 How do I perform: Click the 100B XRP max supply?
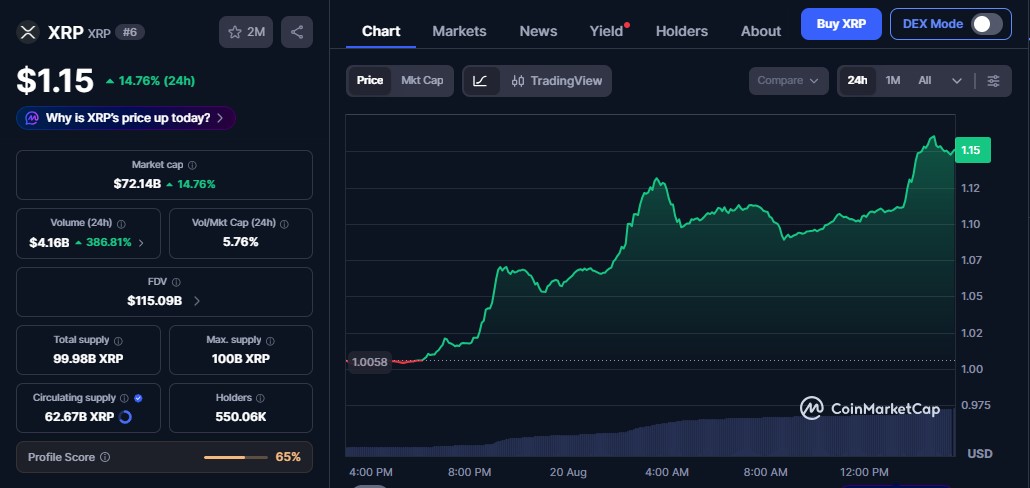coord(241,359)
